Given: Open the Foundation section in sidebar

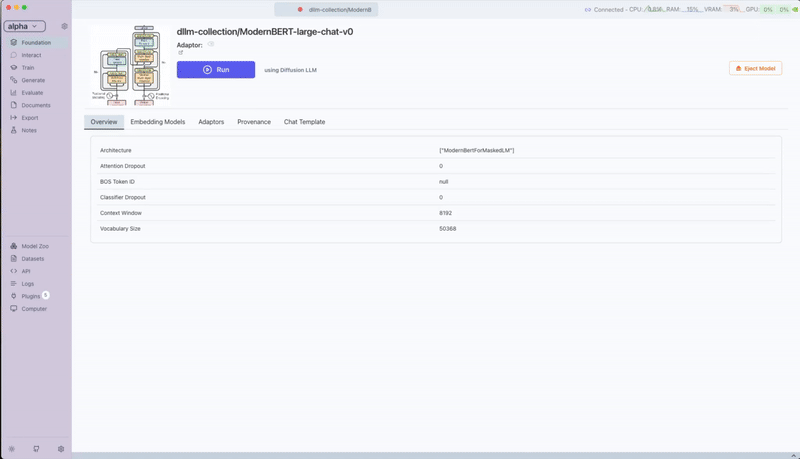Looking at the screenshot, I should click(35, 43).
